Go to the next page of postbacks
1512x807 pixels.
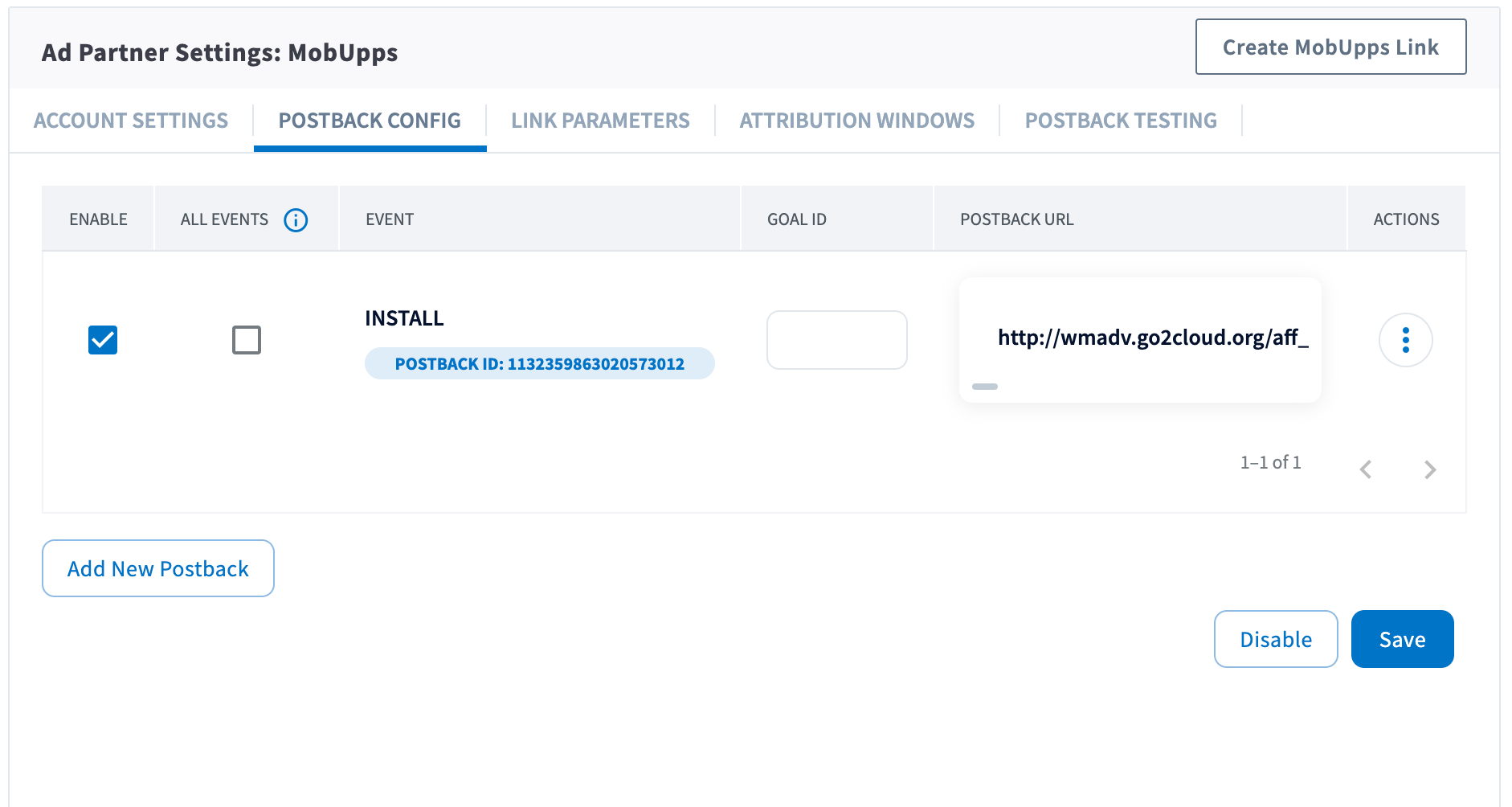[1430, 469]
